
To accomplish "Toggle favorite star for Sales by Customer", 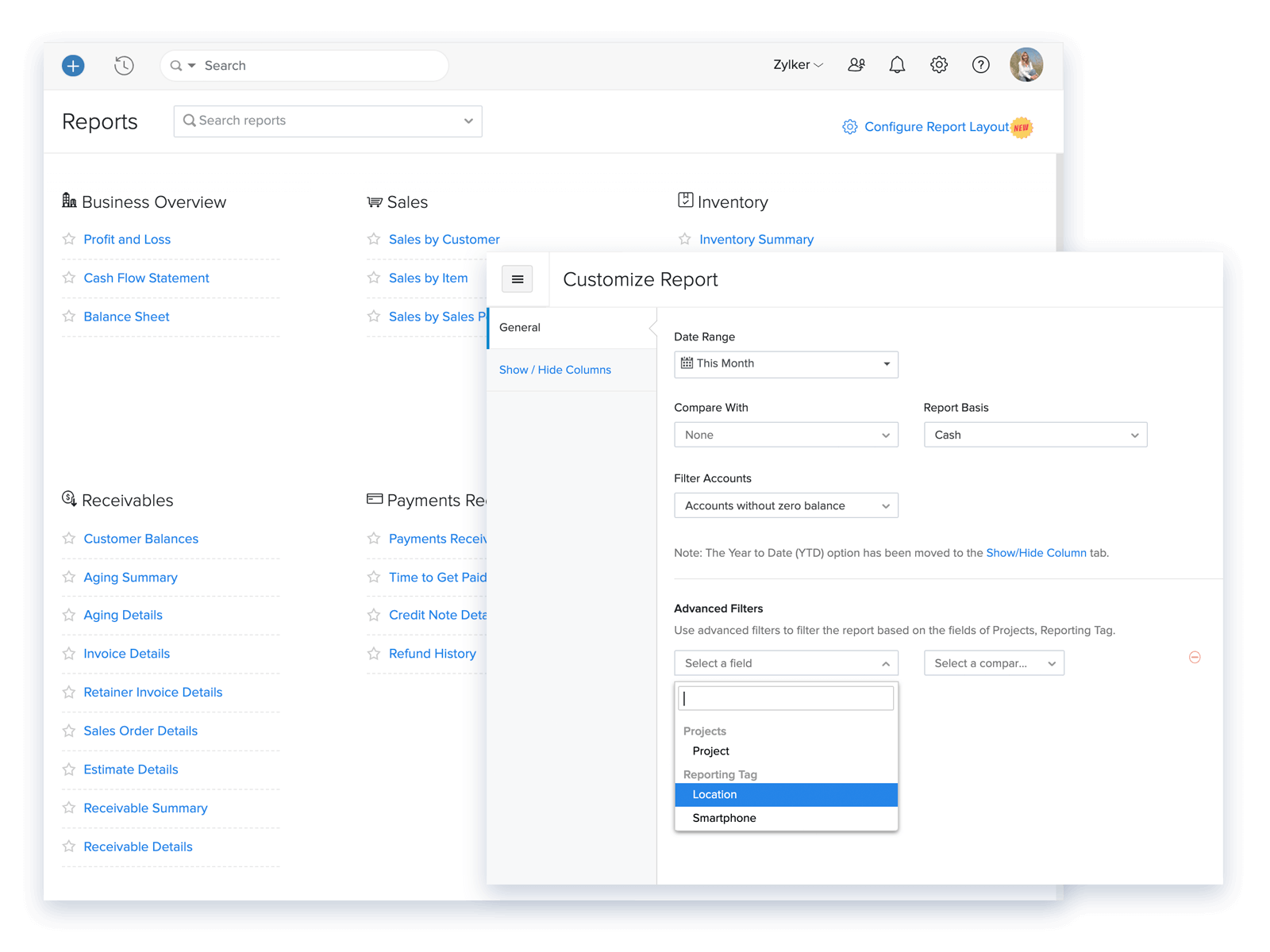I will (374, 239).
